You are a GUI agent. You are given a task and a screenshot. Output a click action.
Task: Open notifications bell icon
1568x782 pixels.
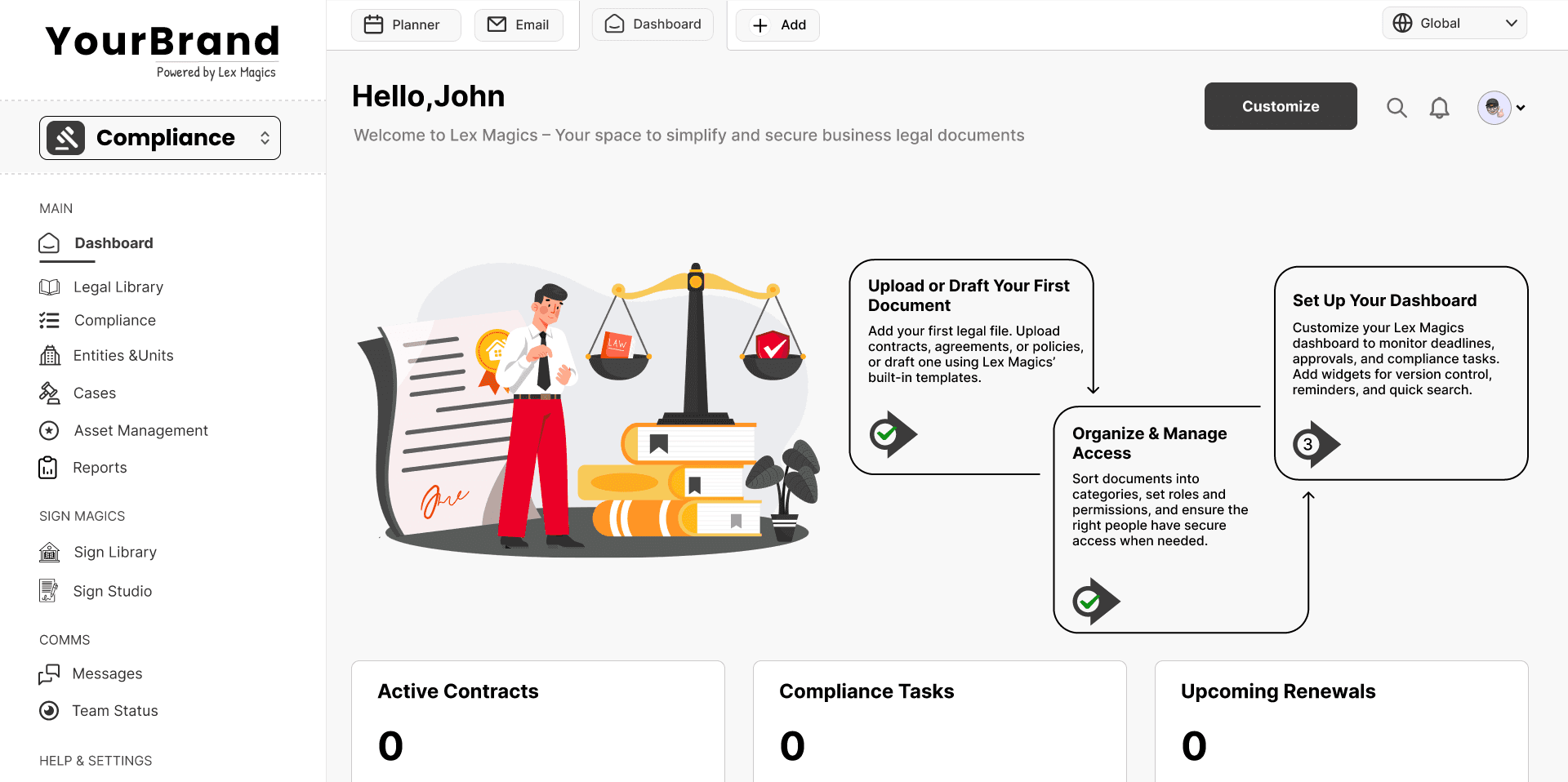point(1439,108)
